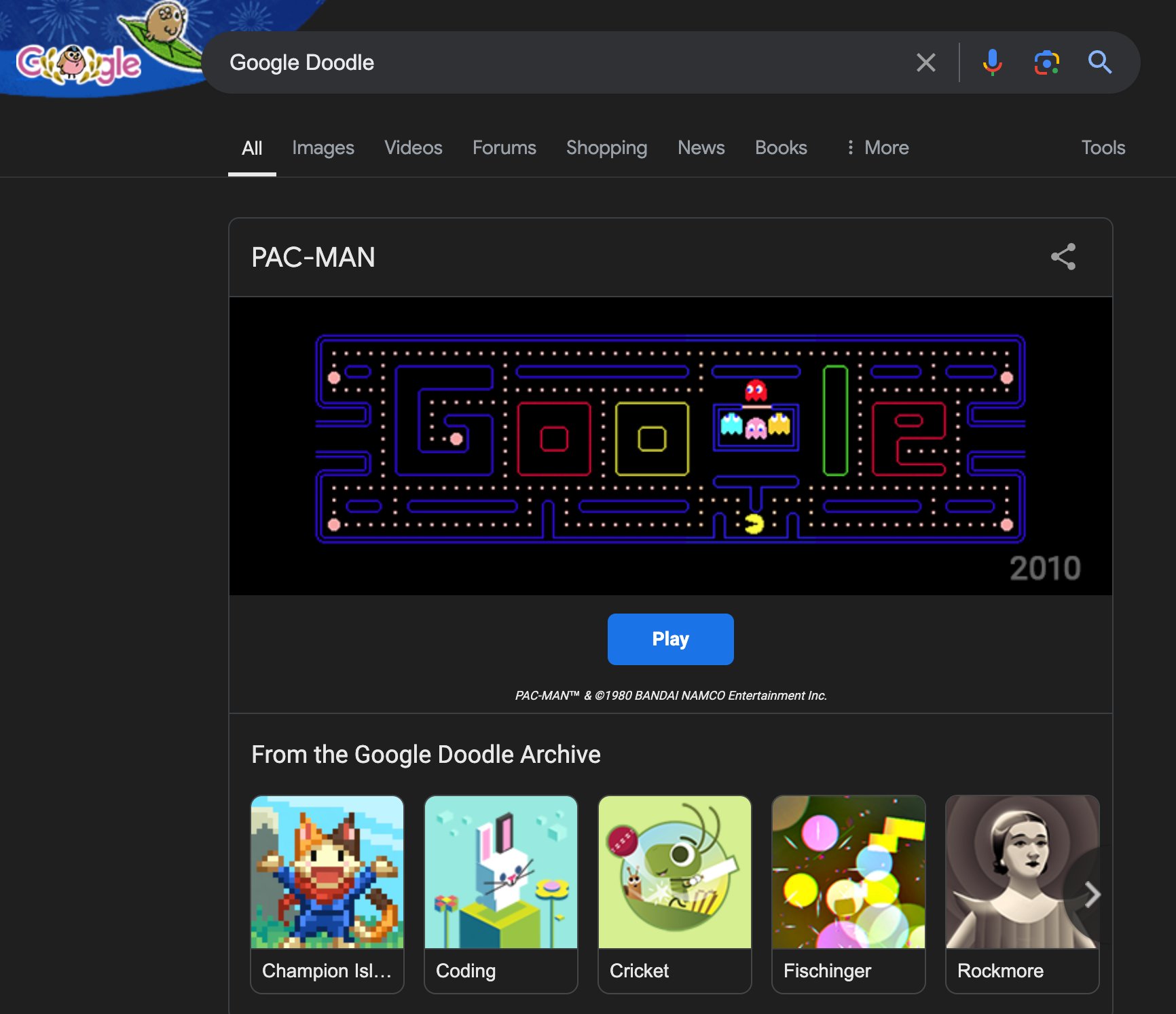Open the Cricket doodle card
The image size is (1176, 1014).
[x=675, y=894]
